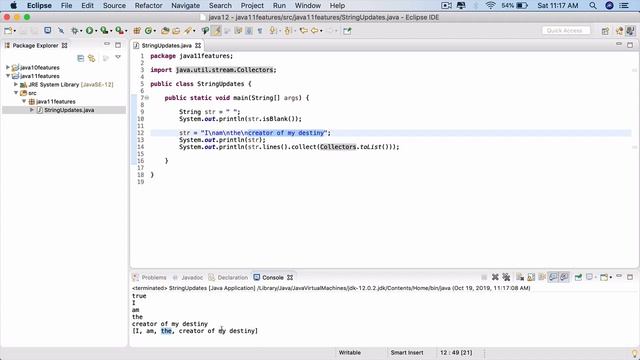Click the Back navigation arrow icon
The height and width of the screenshot is (360, 640).
pyautogui.click(x=314, y=31)
